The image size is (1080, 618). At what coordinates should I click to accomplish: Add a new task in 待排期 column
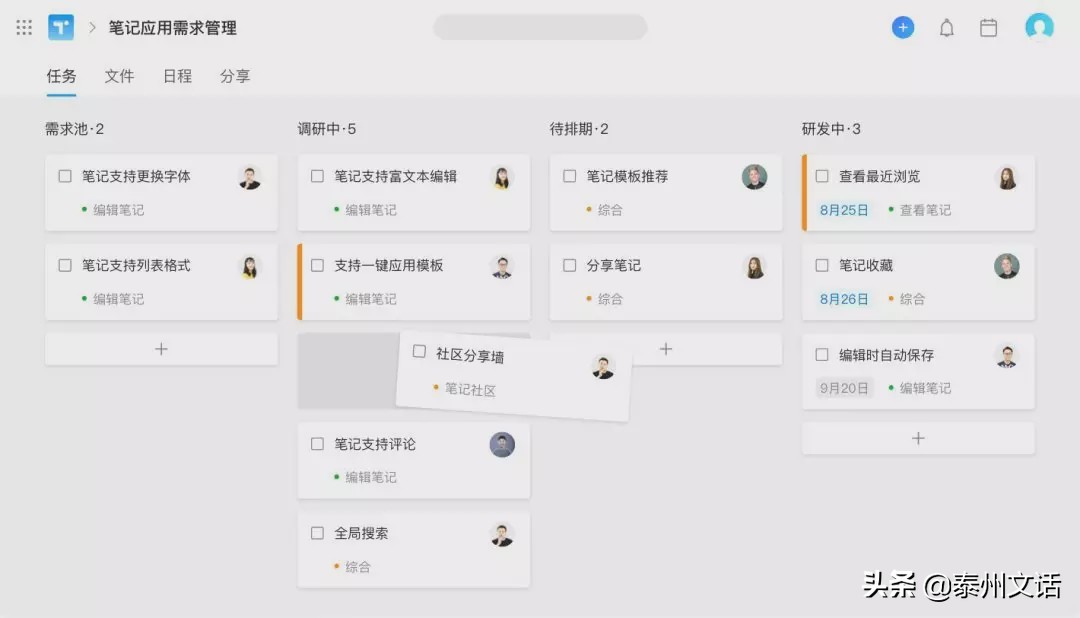tap(665, 349)
